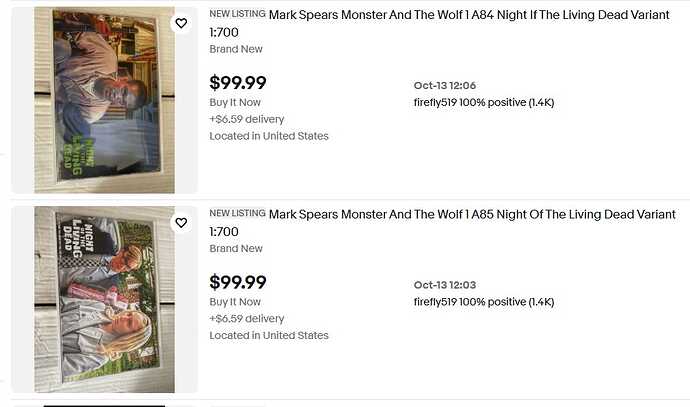This screenshot has height=407, width=690.
Task: Click the +$6.59 delivery text on A84
Action: [247, 119]
